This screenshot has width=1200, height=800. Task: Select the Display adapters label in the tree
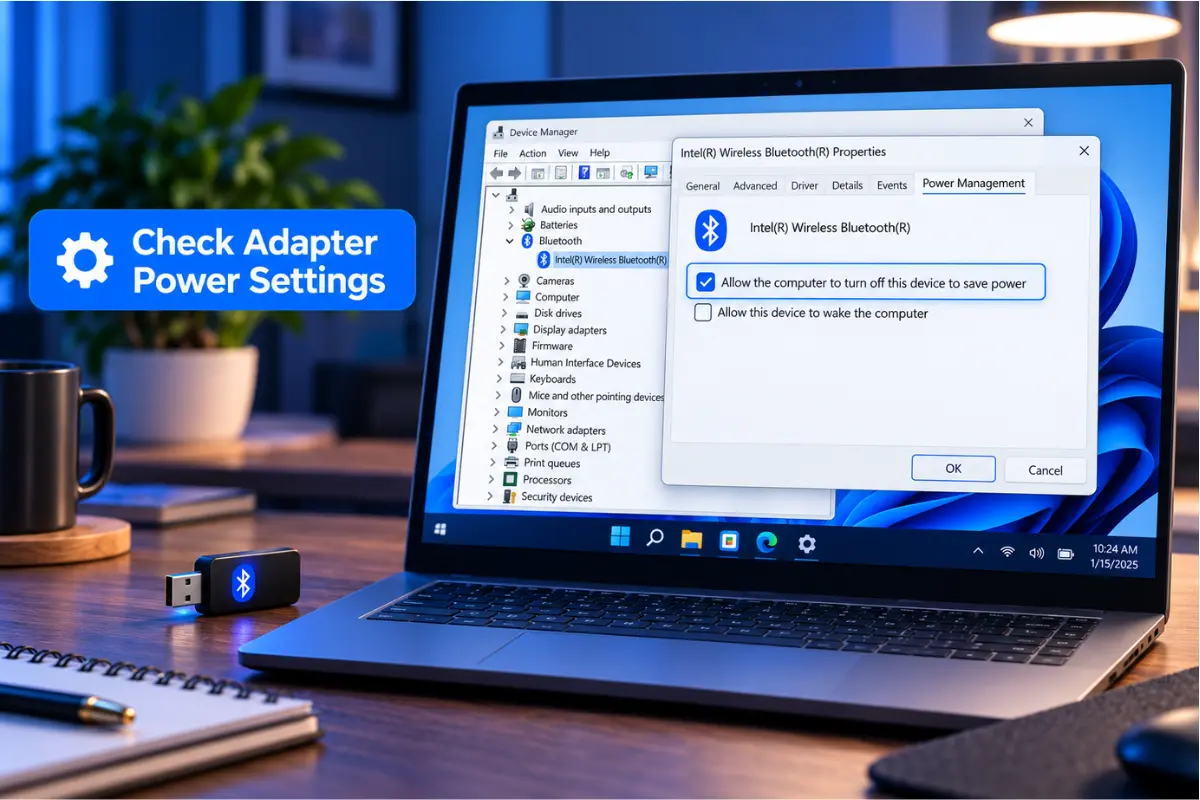click(570, 329)
